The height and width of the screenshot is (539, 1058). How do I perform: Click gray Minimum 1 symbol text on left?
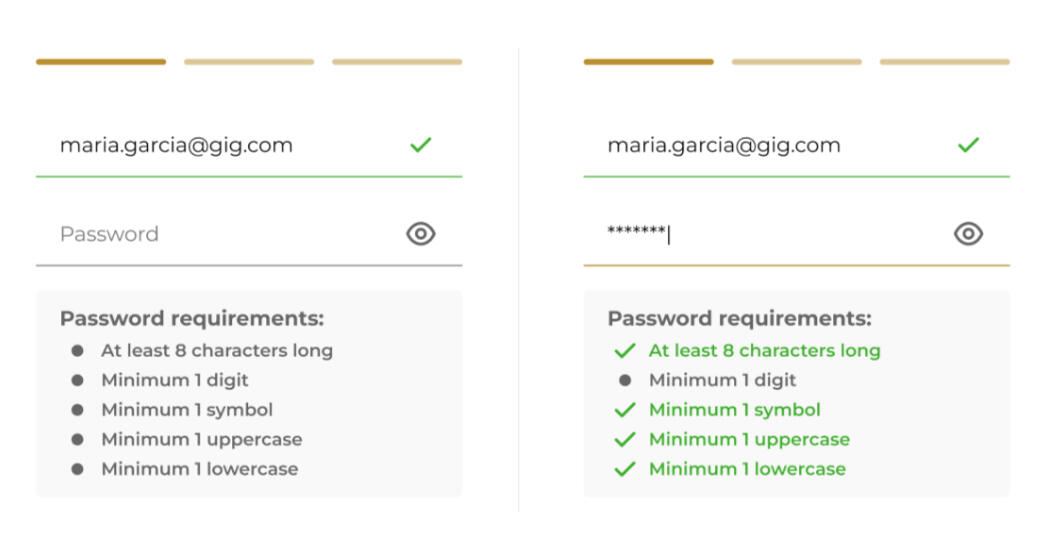coord(187,410)
